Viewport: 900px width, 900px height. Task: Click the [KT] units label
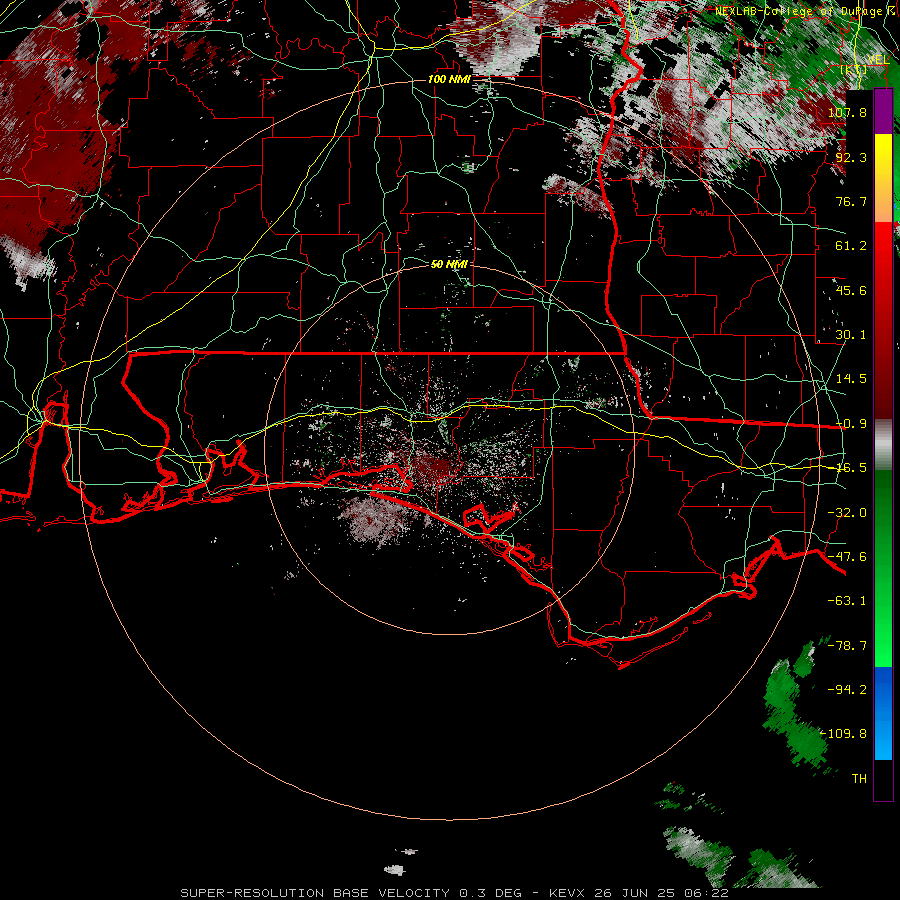tap(852, 69)
